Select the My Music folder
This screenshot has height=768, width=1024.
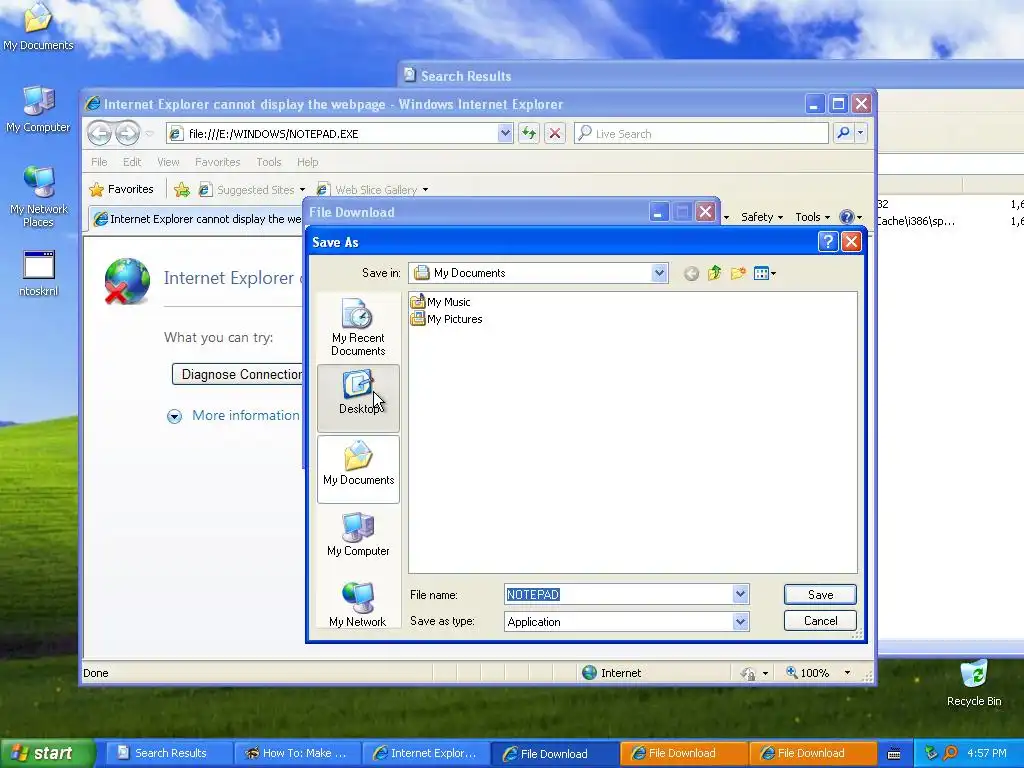pos(440,302)
